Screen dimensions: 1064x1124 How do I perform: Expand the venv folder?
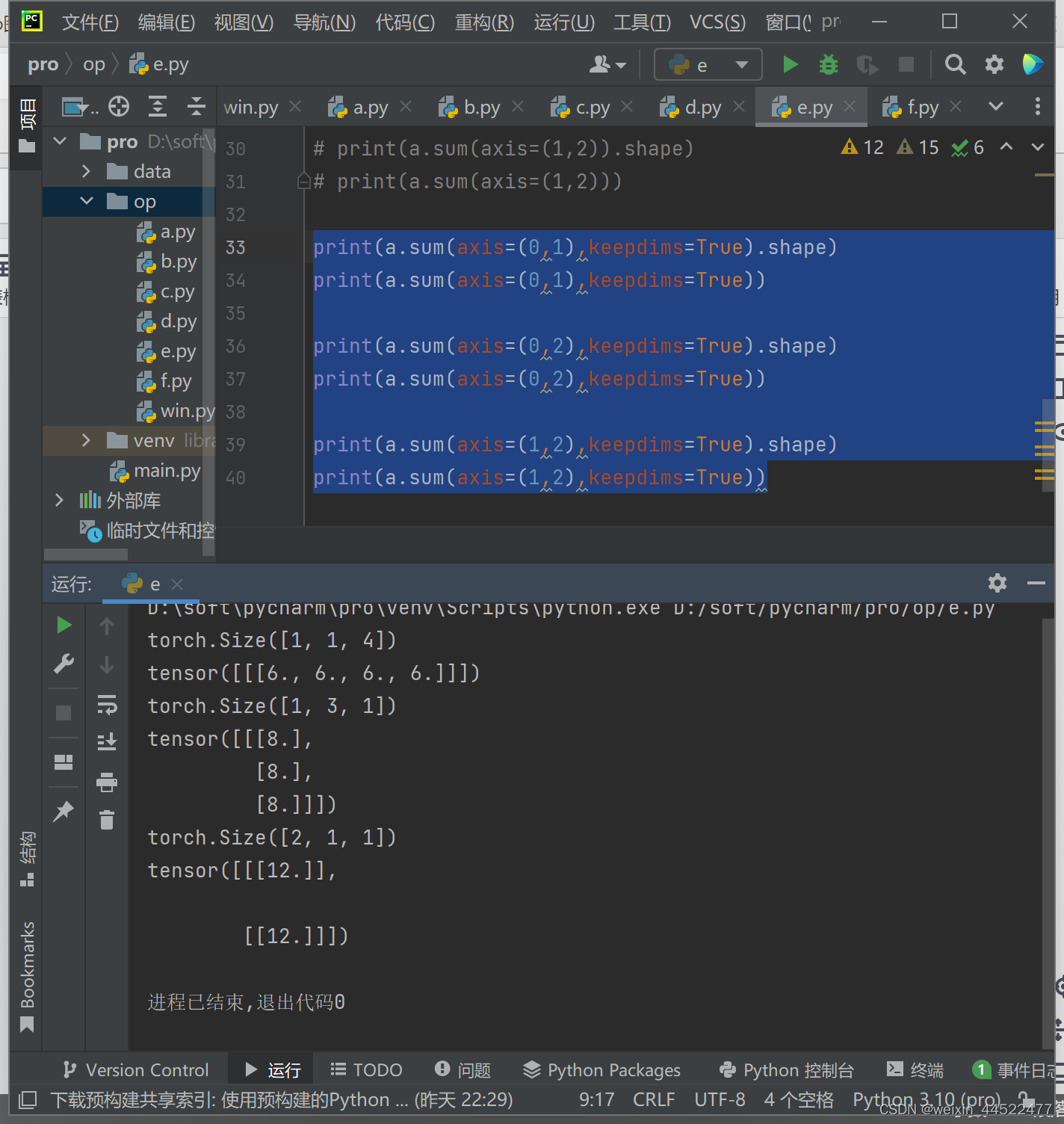pyautogui.click(x=86, y=440)
